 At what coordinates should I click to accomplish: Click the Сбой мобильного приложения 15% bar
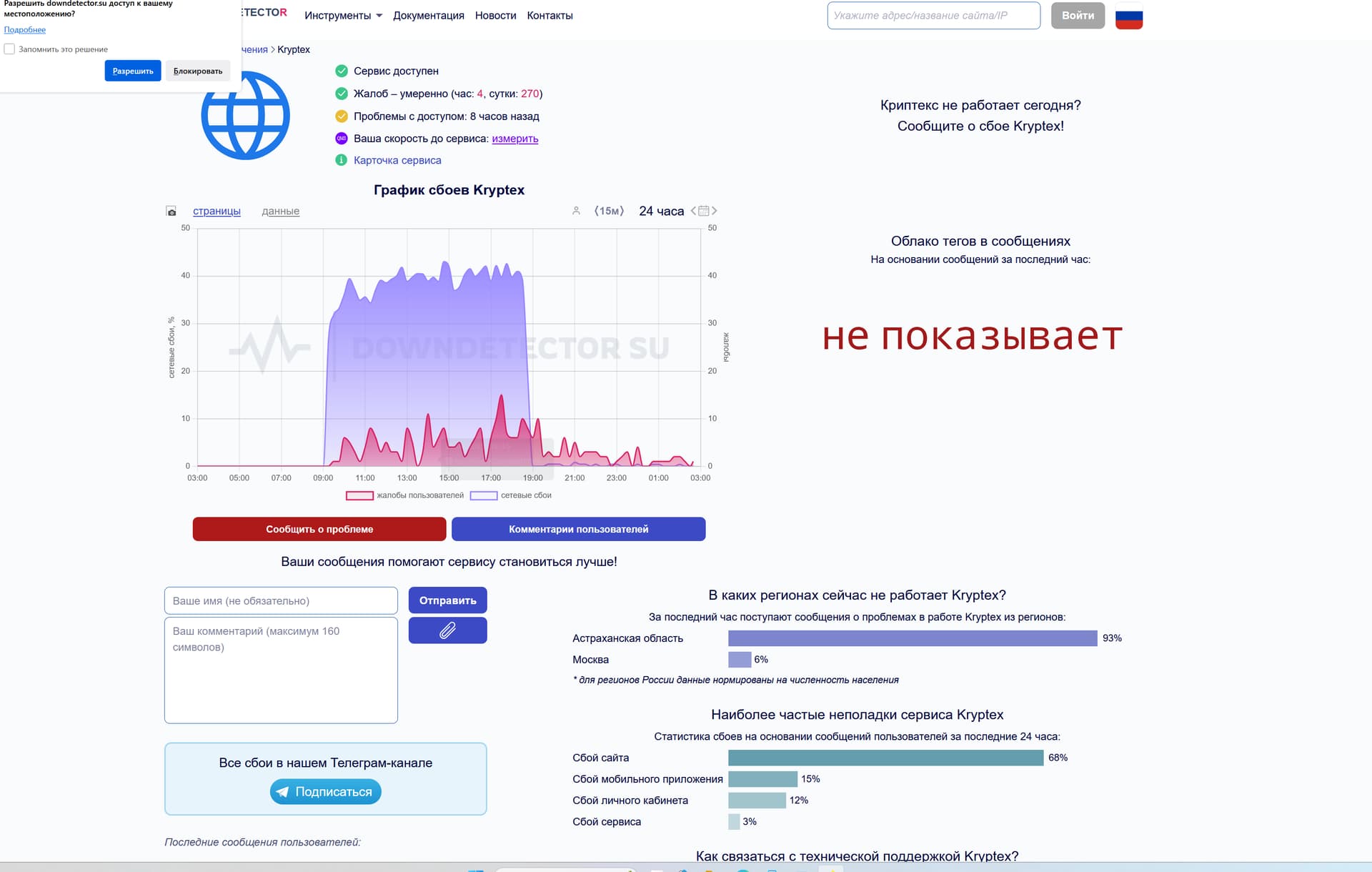762,779
